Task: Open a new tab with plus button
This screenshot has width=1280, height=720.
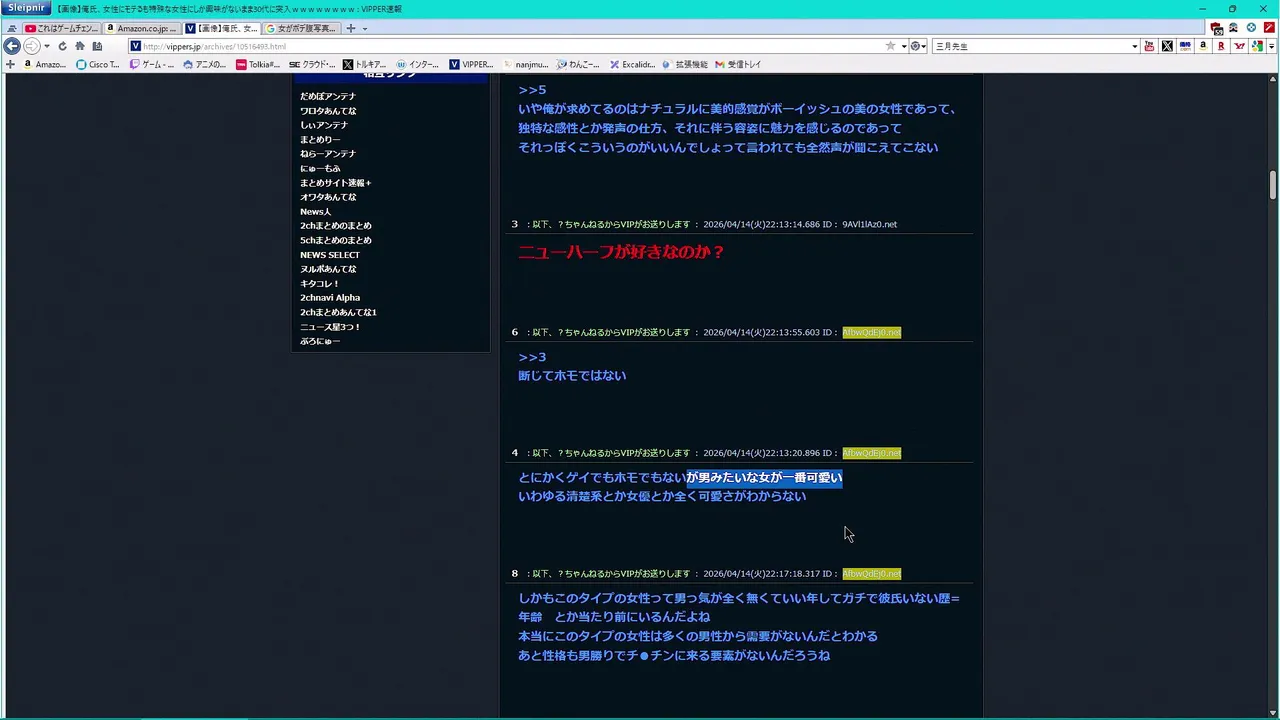Action: [x=350, y=28]
